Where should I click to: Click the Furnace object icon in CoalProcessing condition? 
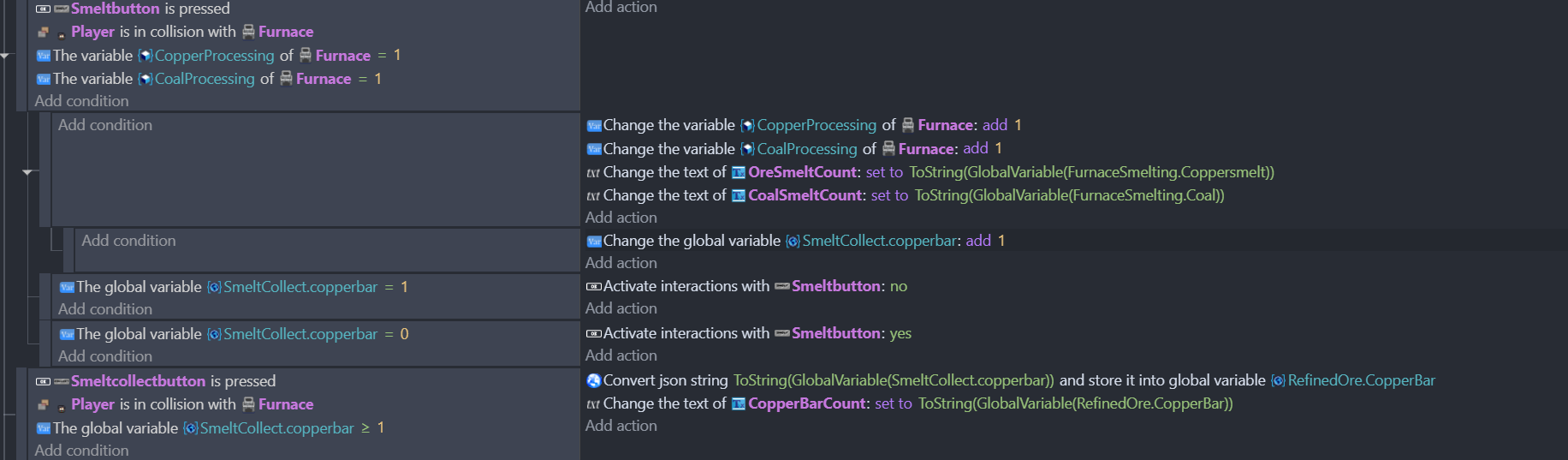tap(287, 78)
